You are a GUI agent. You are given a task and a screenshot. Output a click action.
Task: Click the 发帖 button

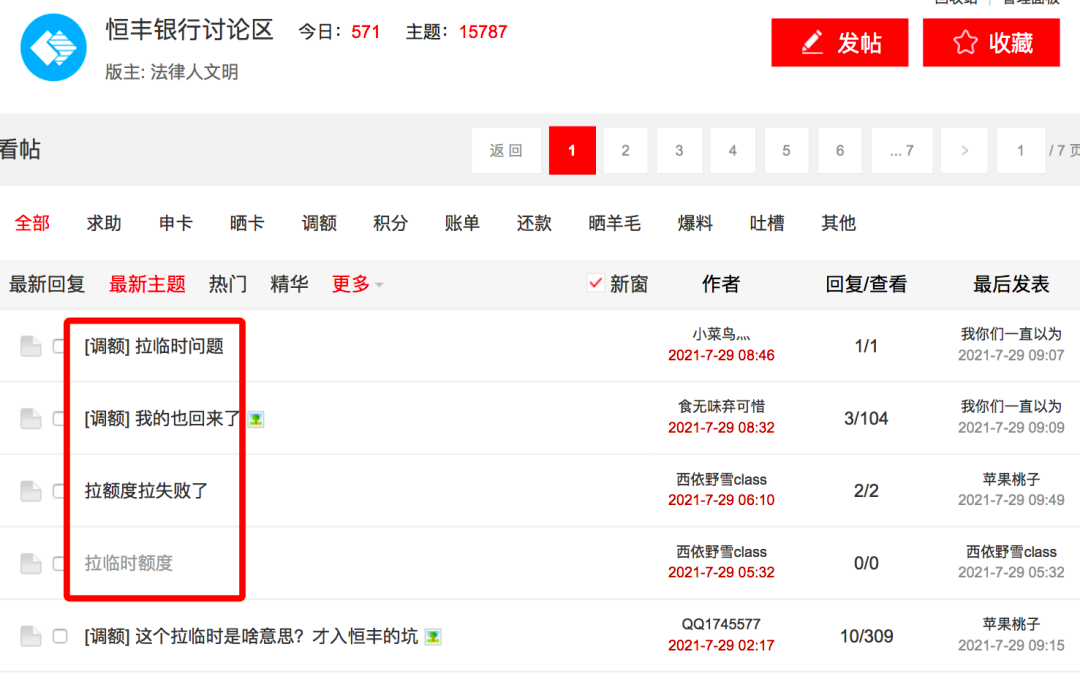[840, 43]
